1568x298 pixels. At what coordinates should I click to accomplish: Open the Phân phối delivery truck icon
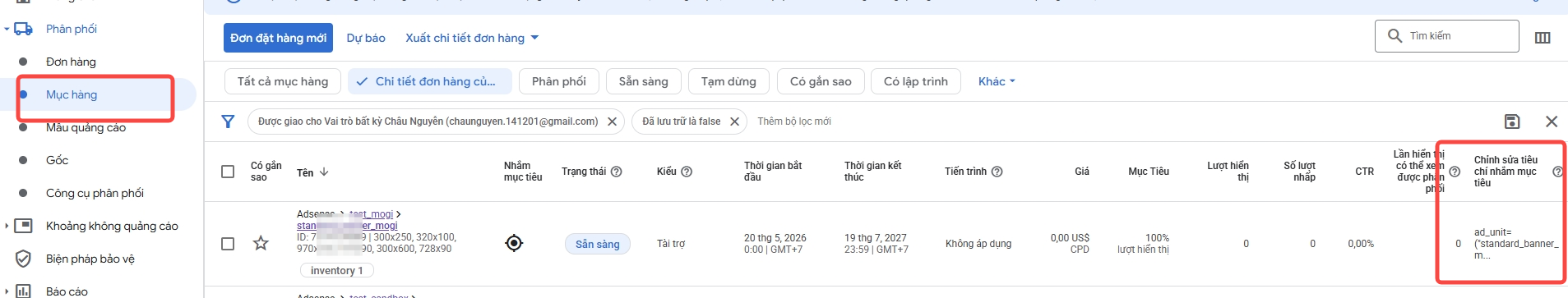click(x=24, y=29)
